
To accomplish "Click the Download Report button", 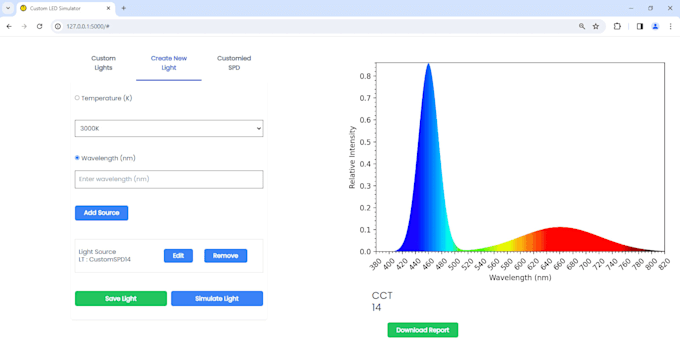I will (423, 330).
